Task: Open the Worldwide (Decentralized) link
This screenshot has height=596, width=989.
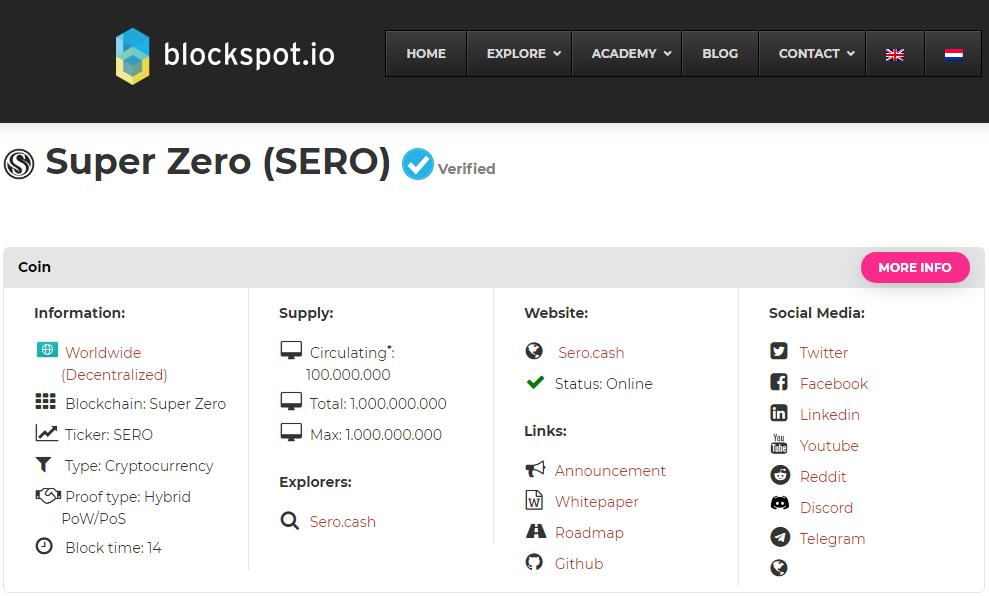Action: coord(114,363)
